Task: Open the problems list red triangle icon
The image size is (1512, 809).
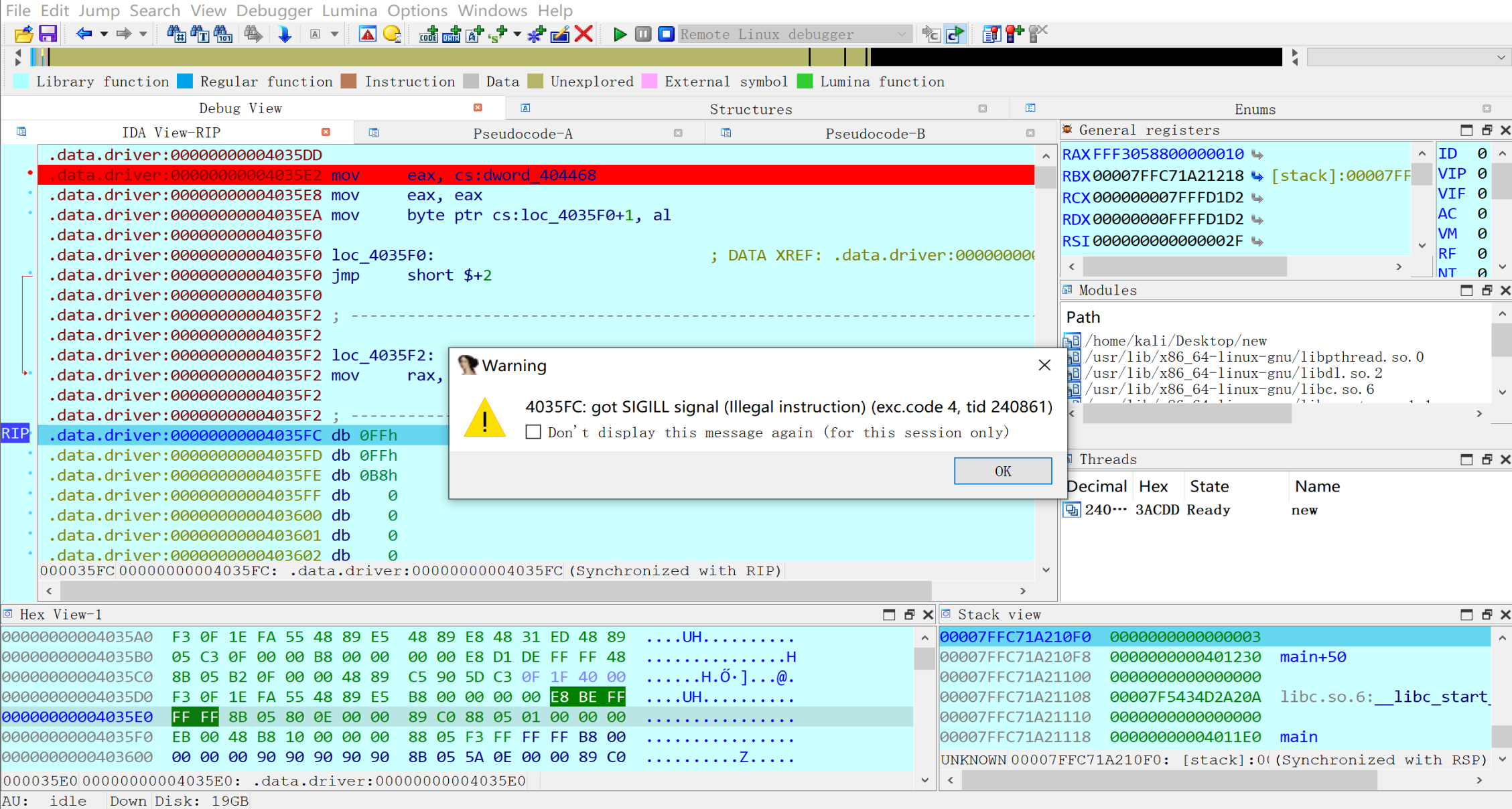Action: point(368,33)
